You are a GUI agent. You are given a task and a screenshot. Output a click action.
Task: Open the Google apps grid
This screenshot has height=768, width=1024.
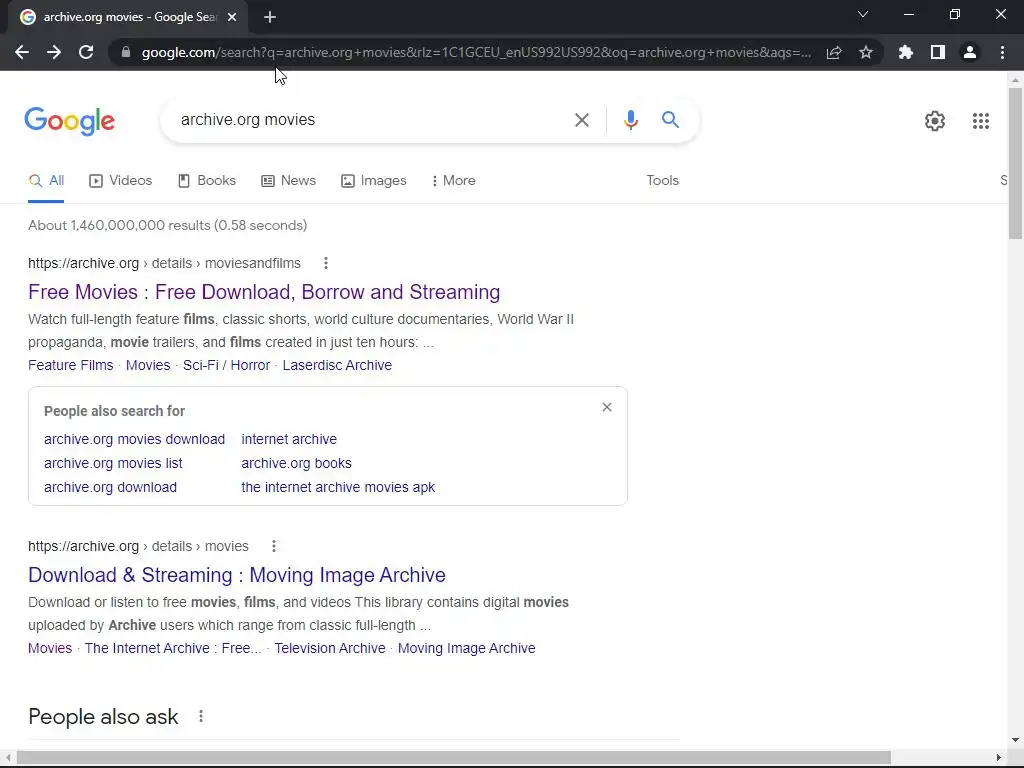(980, 121)
